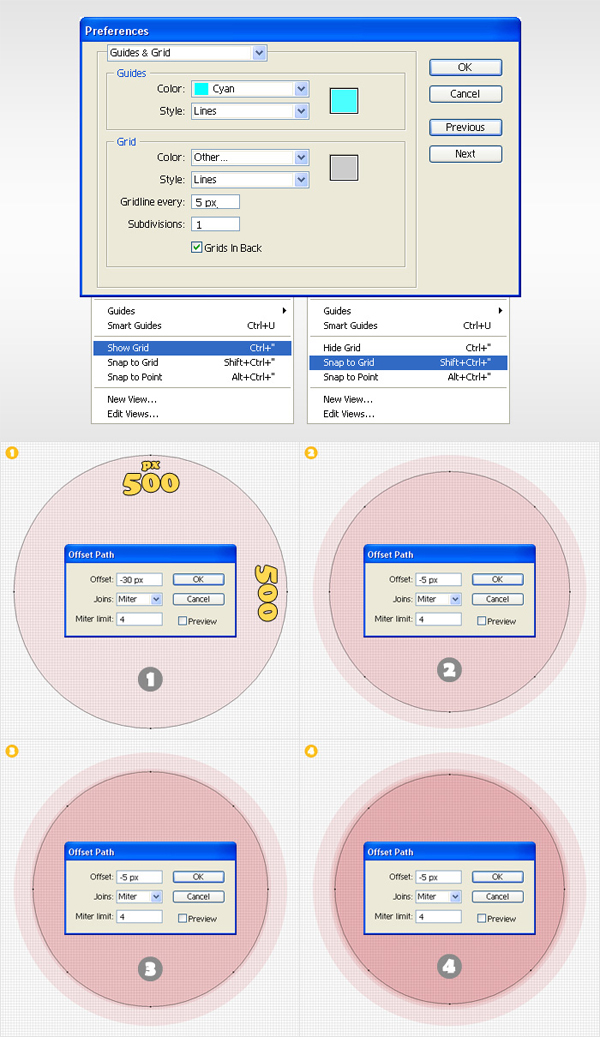The height and width of the screenshot is (1037, 600).
Task: Select Smart Guides in the right menu
Action: 408,325
